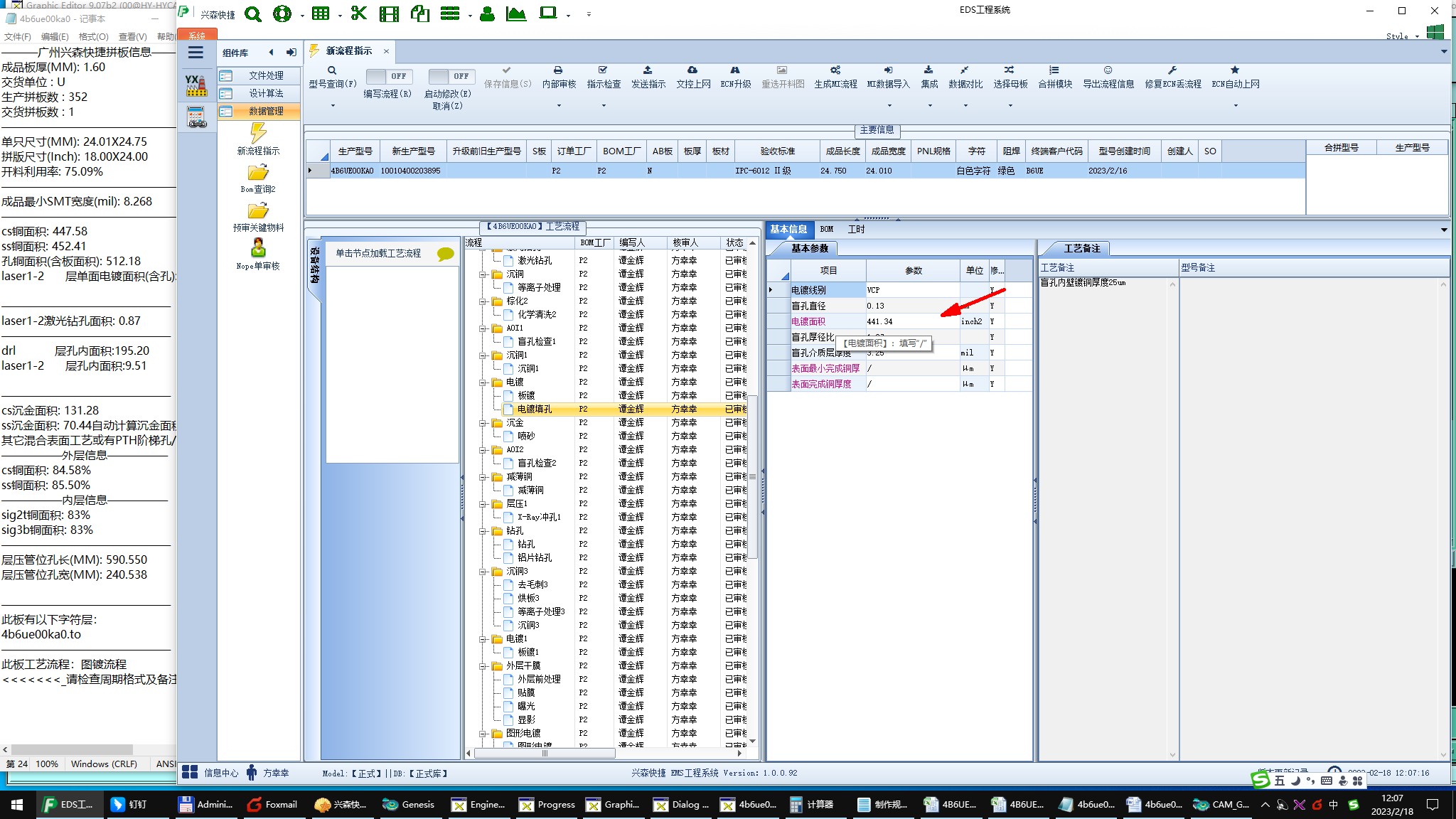Click the Nope单审核 person icon

pyautogui.click(x=258, y=248)
